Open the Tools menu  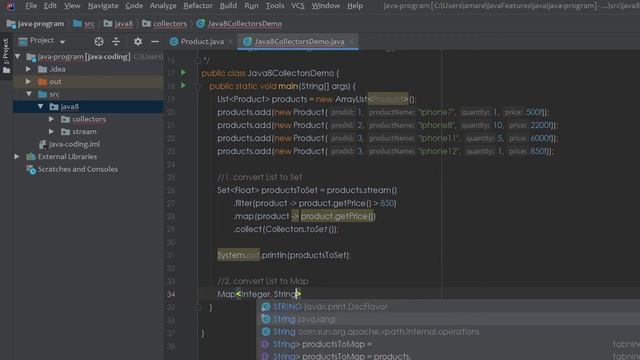coord(275,6)
